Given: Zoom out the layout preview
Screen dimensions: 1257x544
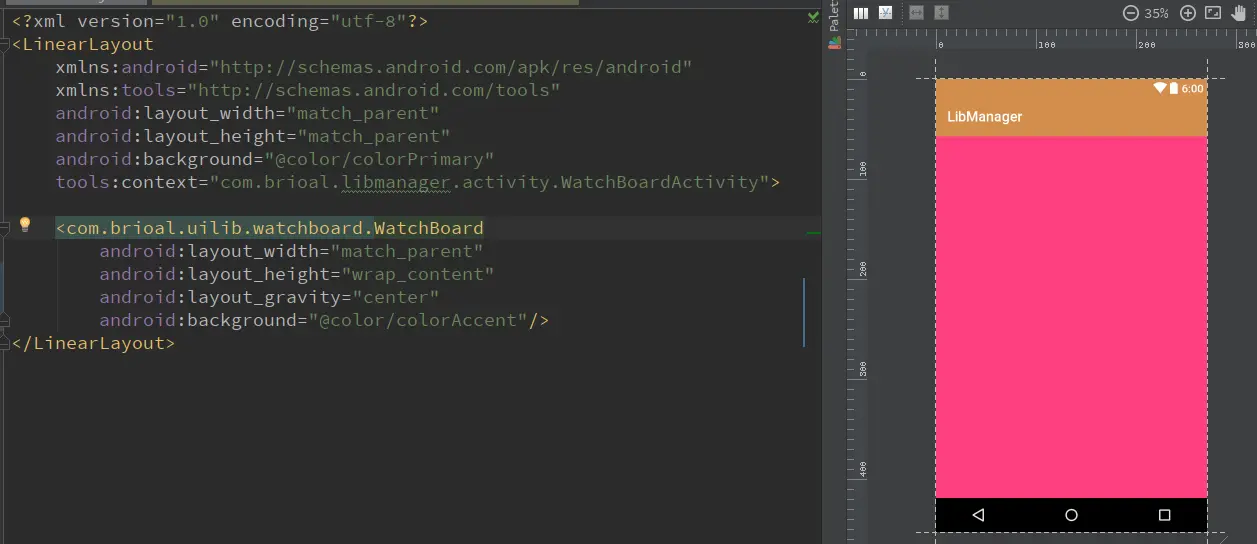Looking at the screenshot, I should coord(1131,13).
